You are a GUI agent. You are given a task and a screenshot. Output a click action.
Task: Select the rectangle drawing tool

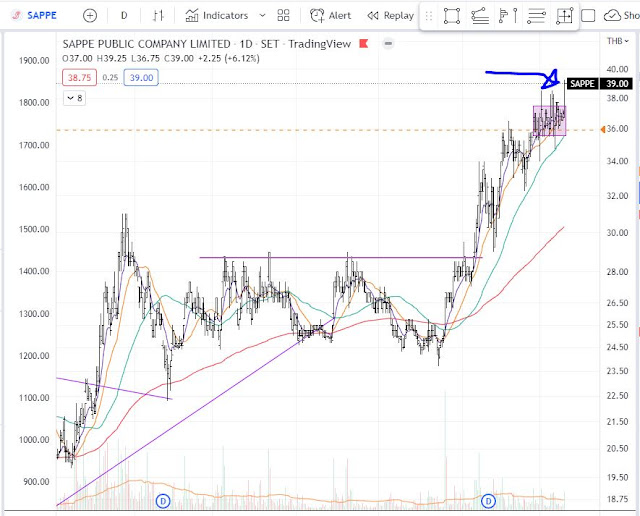(x=452, y=16)
